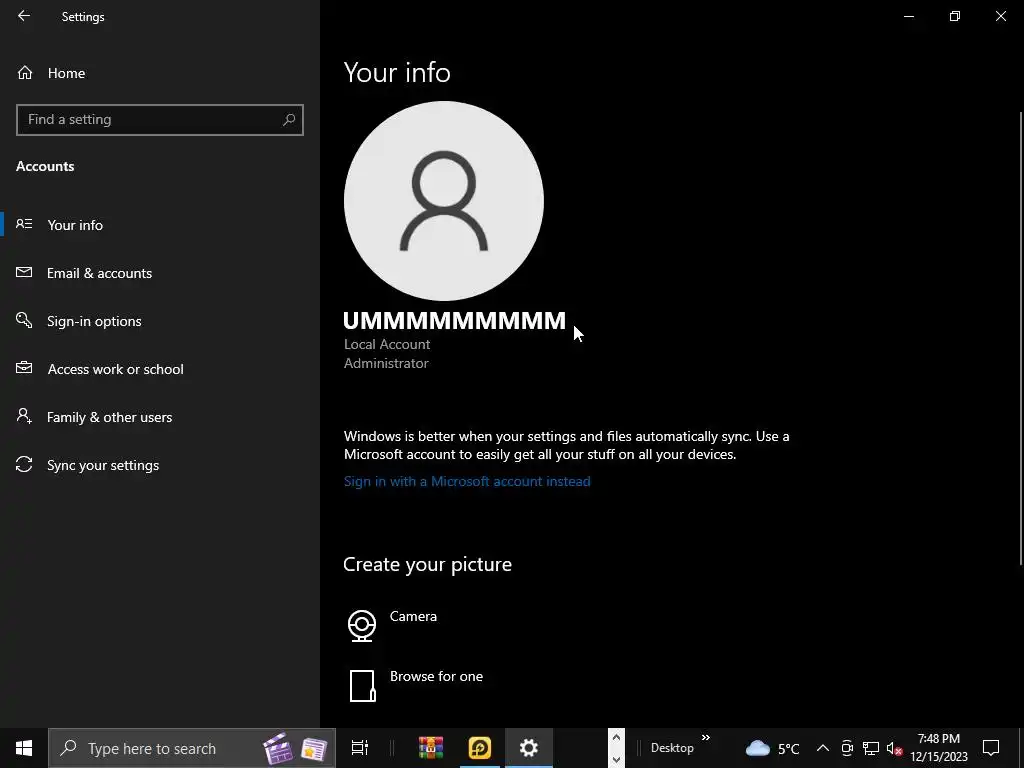Click the taskbar scroll down arrow
Screen dimensions: 1024x768
point(616,760)
